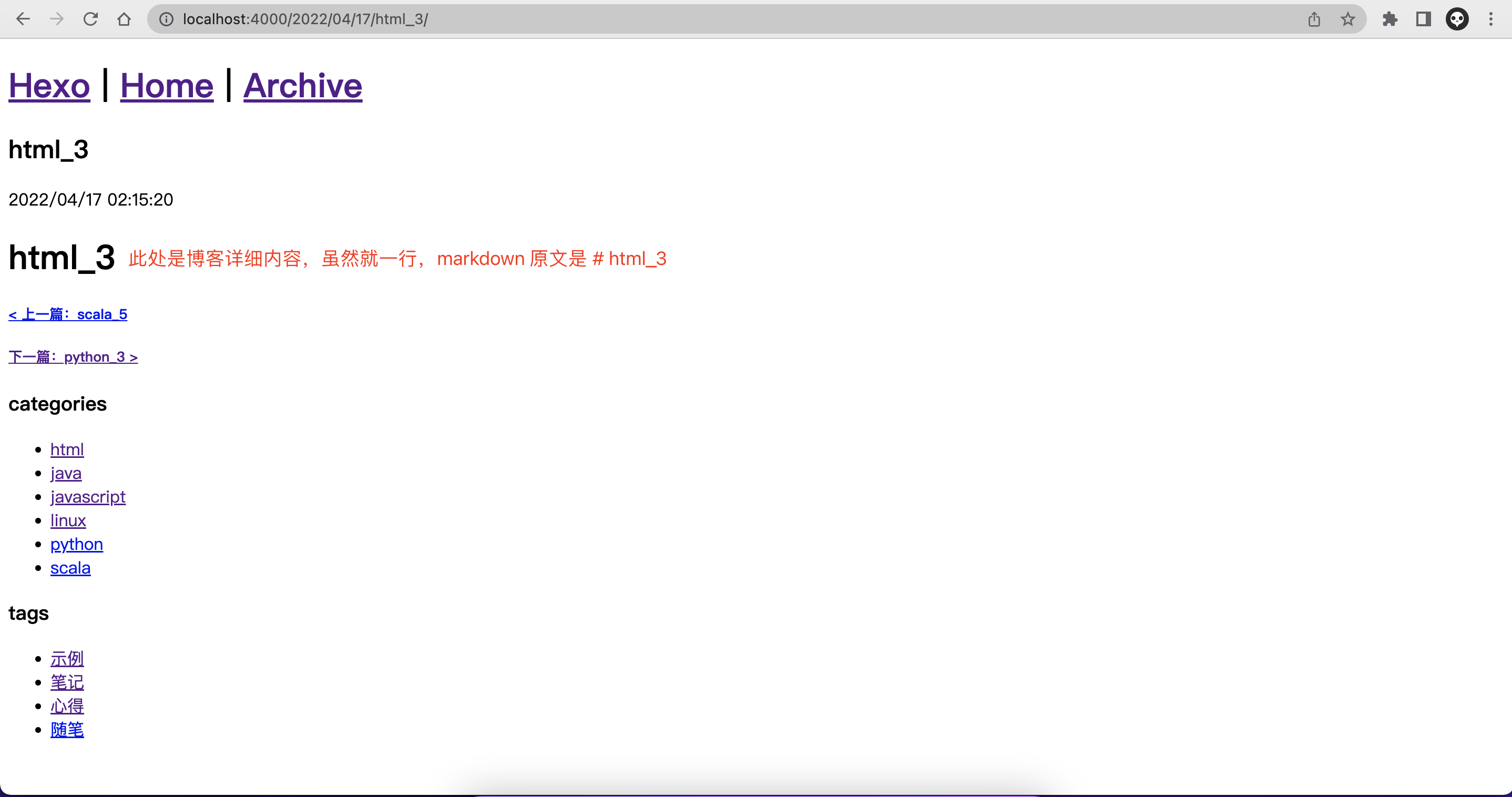The width and height of the screenshot is (1512, 797).
Task: Open the Chrome three-dot menu
Action: [x=1491, y=19]
